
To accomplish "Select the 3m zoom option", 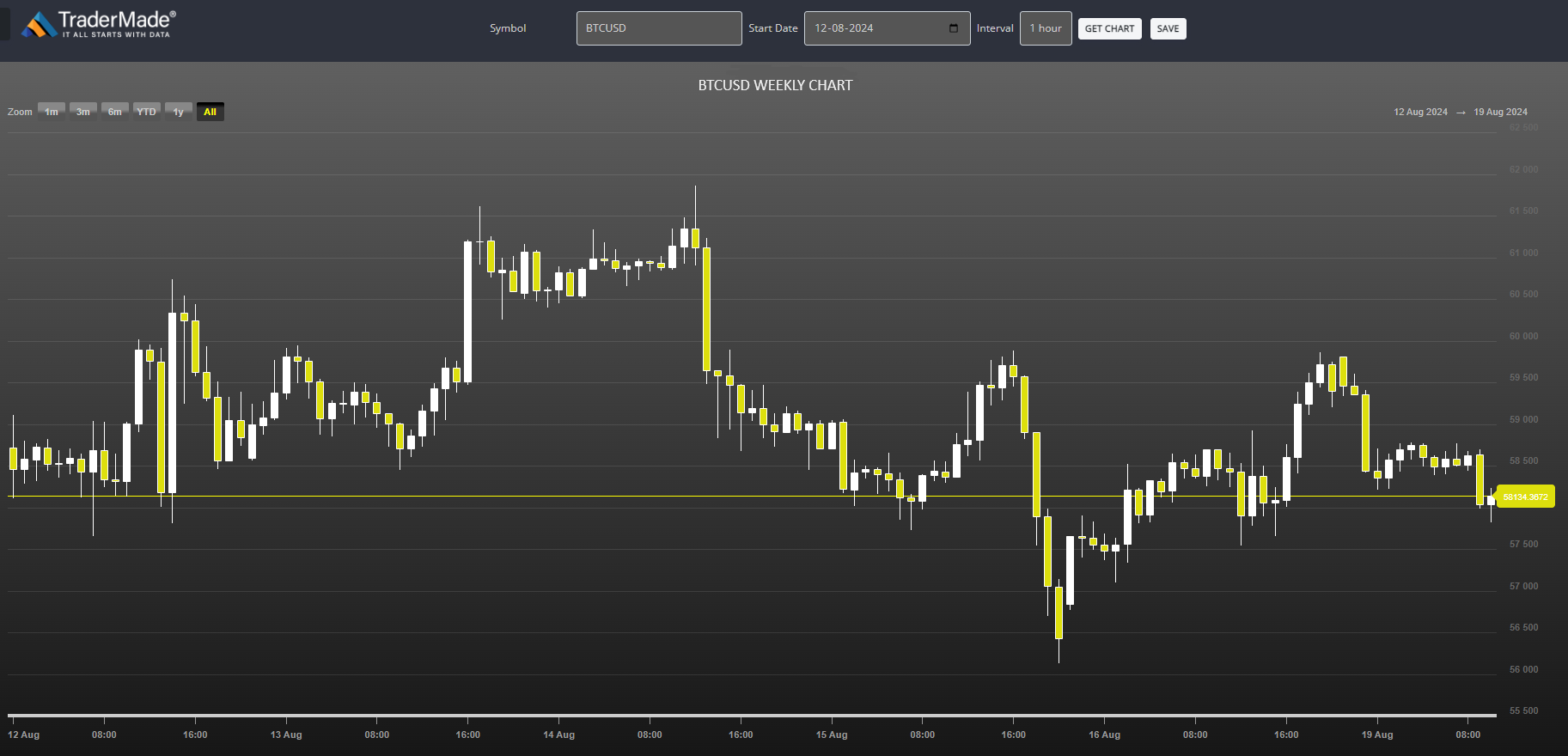I will pyautogui.click(x=83, y=112).
